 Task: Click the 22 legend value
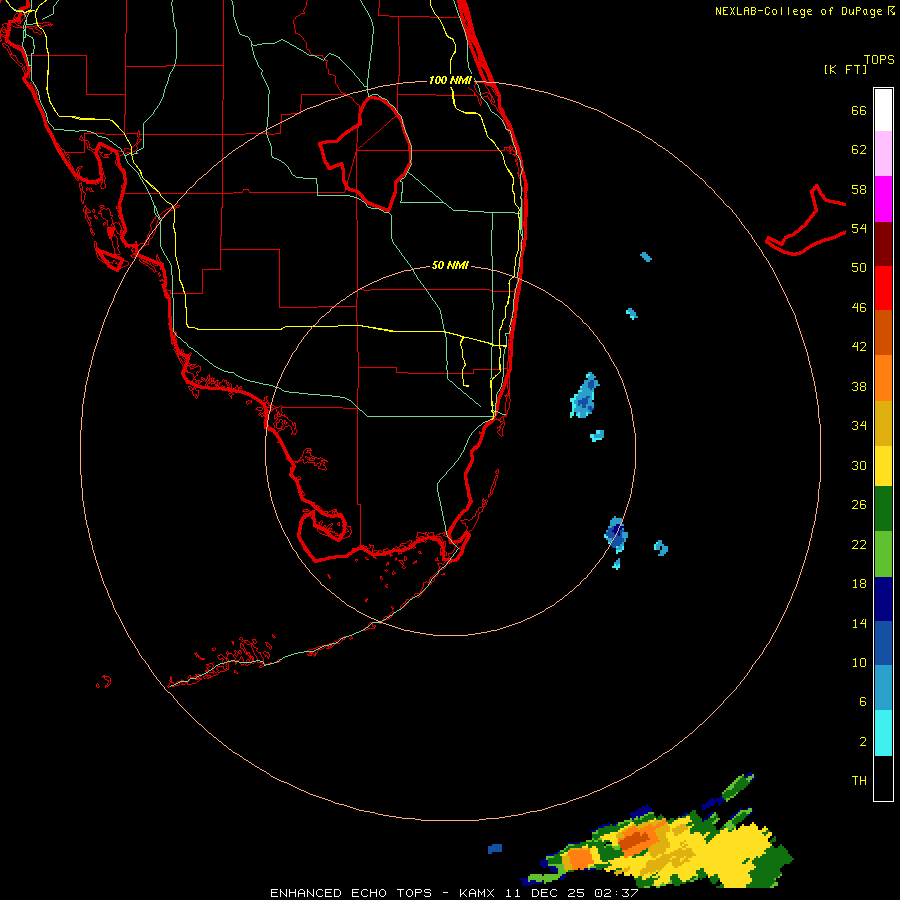click(859, 544)
